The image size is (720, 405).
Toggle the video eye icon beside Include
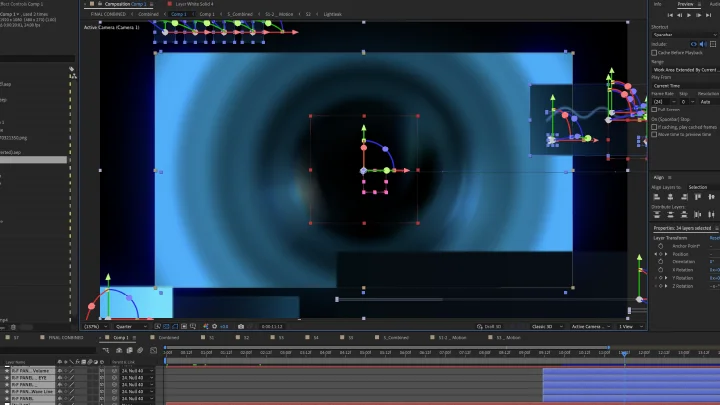(x=694, y=44)
